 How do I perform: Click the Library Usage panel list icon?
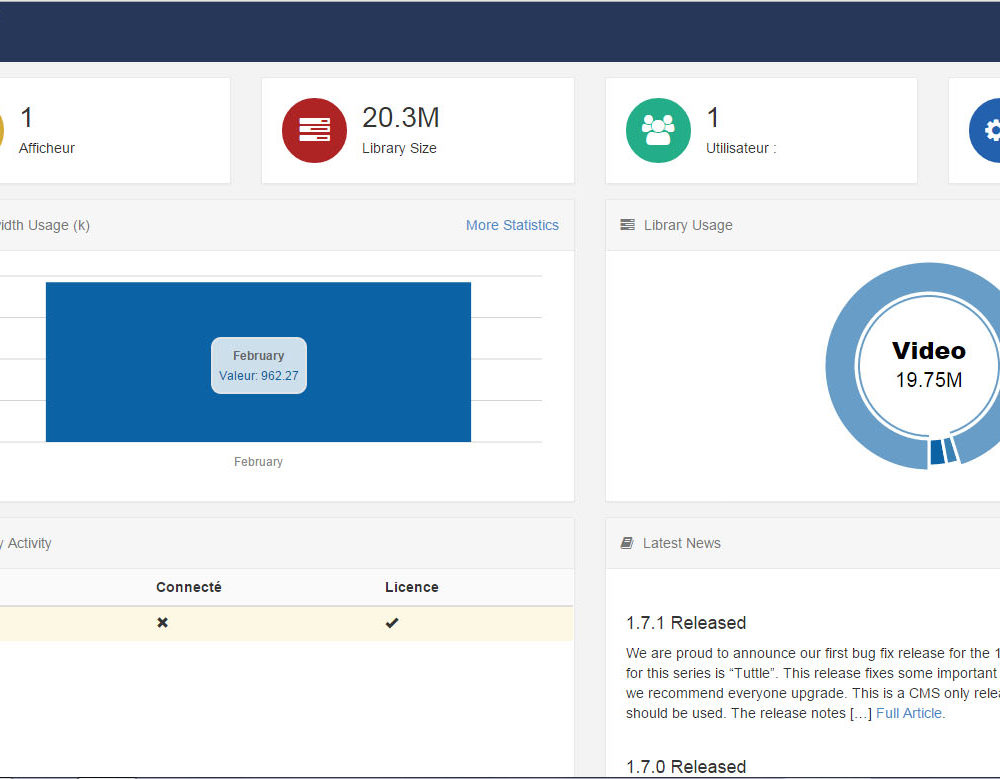pos(627,225)
